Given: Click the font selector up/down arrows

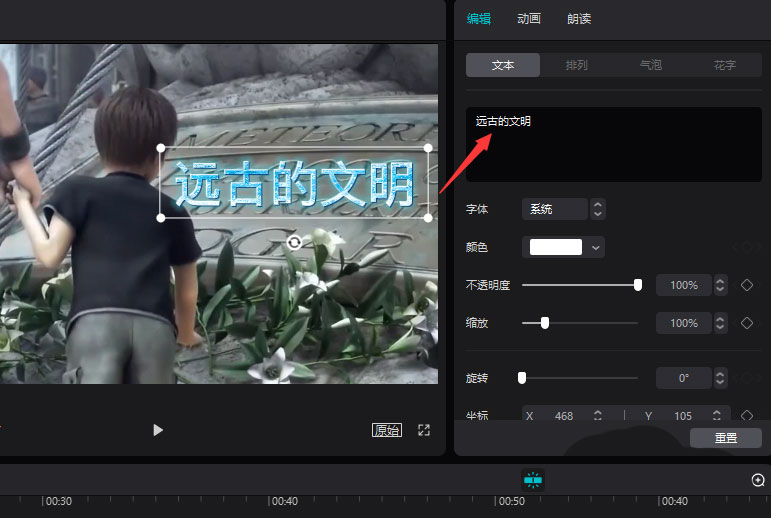Looking at the screenshot, I should 597,209.
